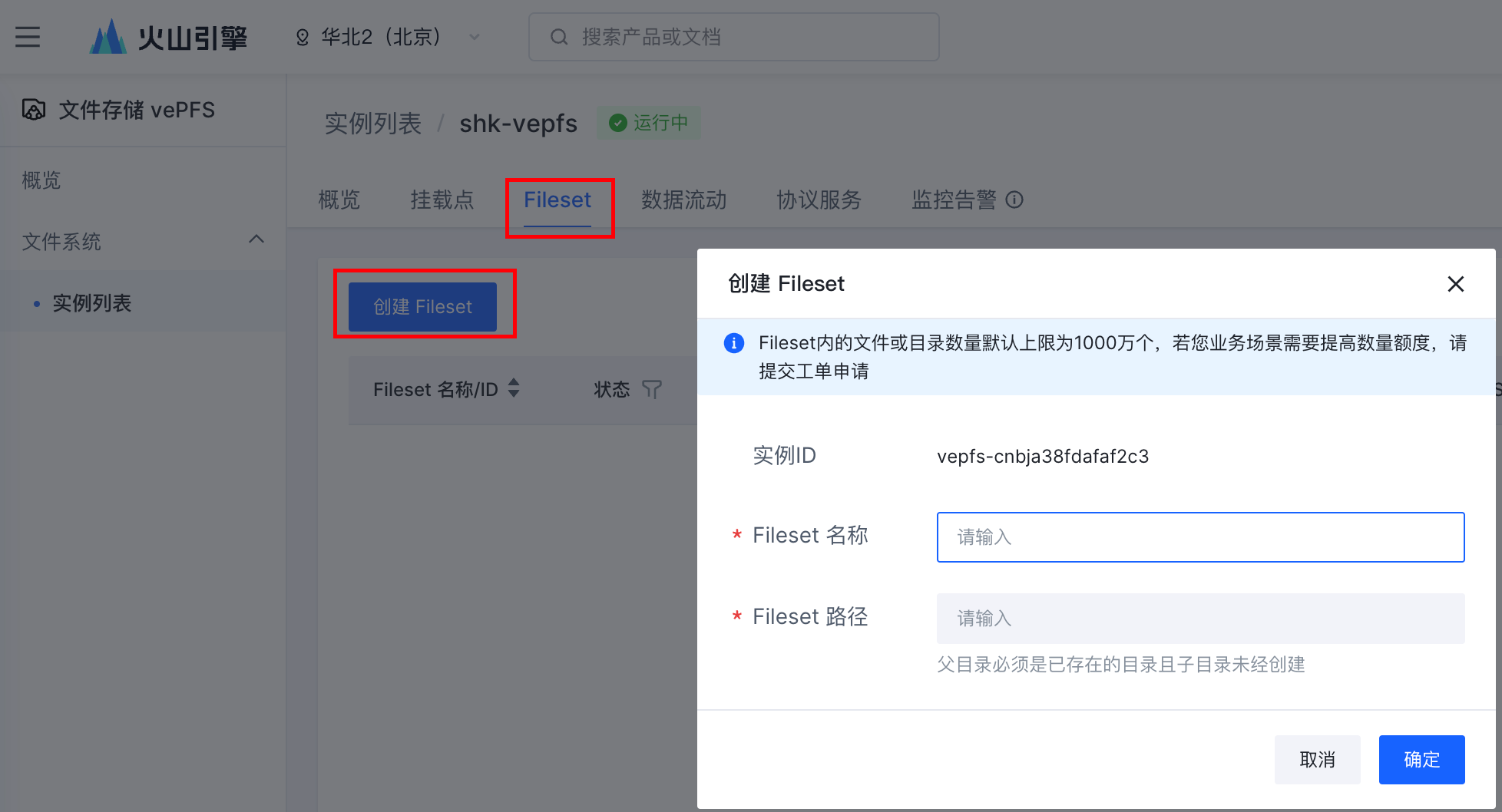The image size is (1502, 812).
Task: Click the 文件存储 vePFS product icon
Action: [x=34, y=110]
